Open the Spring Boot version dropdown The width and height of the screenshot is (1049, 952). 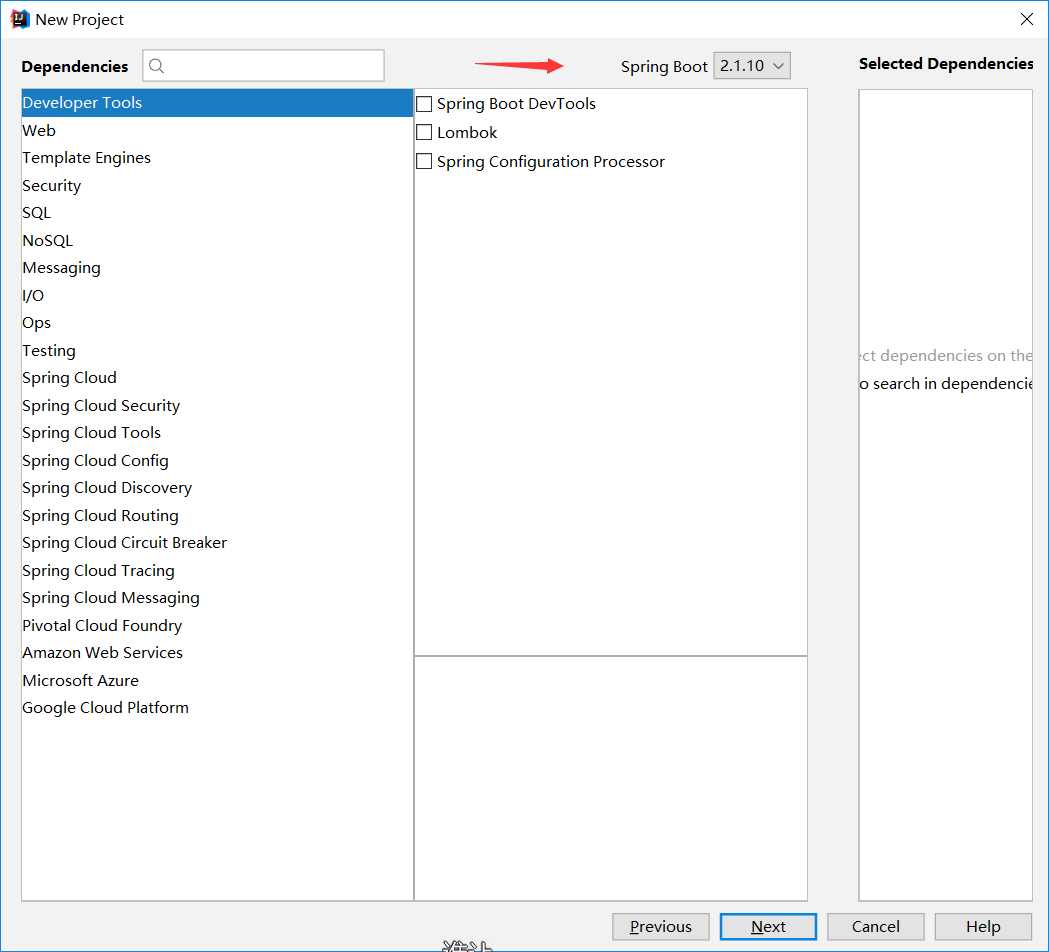click(752, 66)
